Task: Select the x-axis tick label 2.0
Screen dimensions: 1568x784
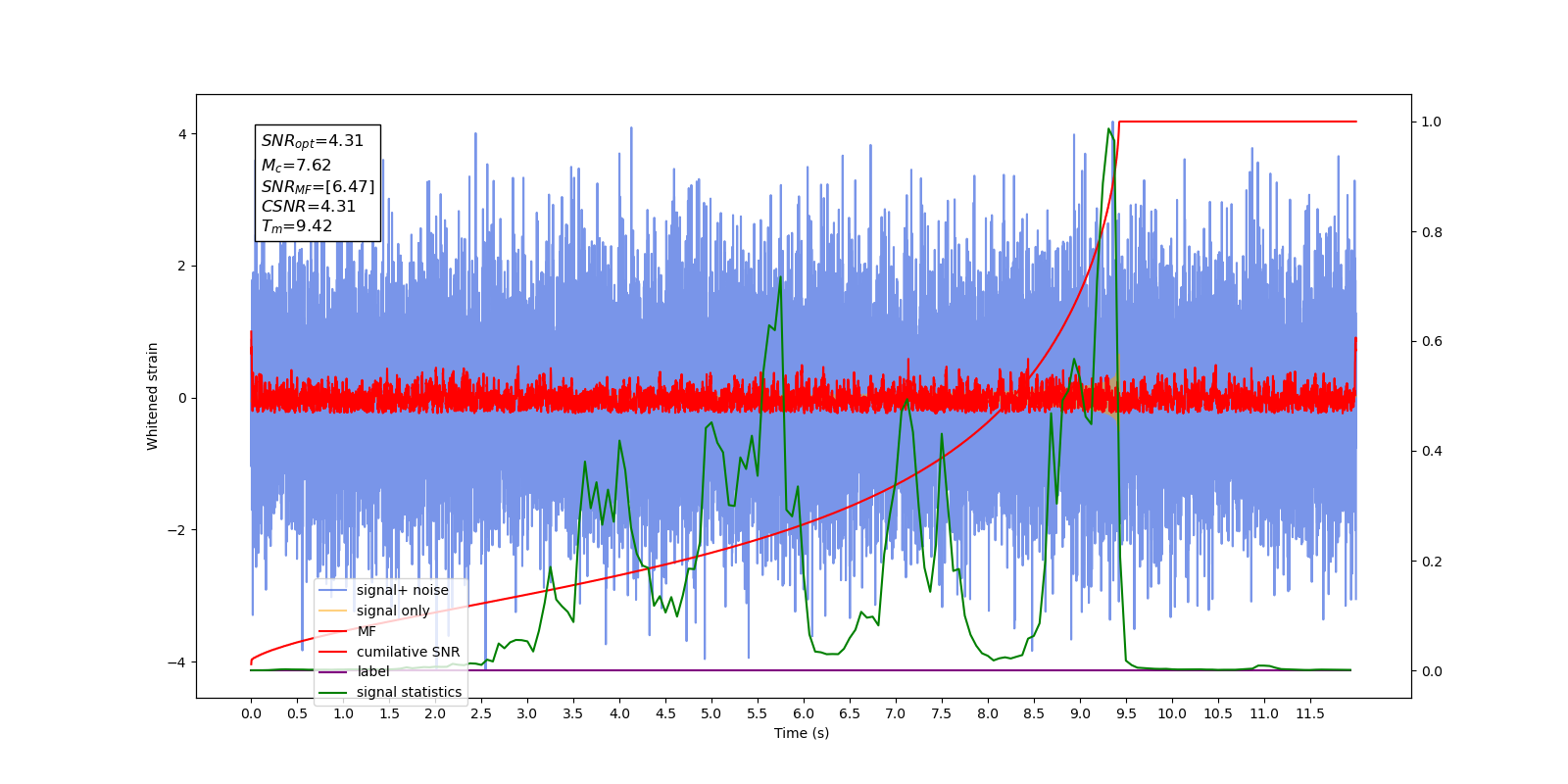Action: [435, 713]
